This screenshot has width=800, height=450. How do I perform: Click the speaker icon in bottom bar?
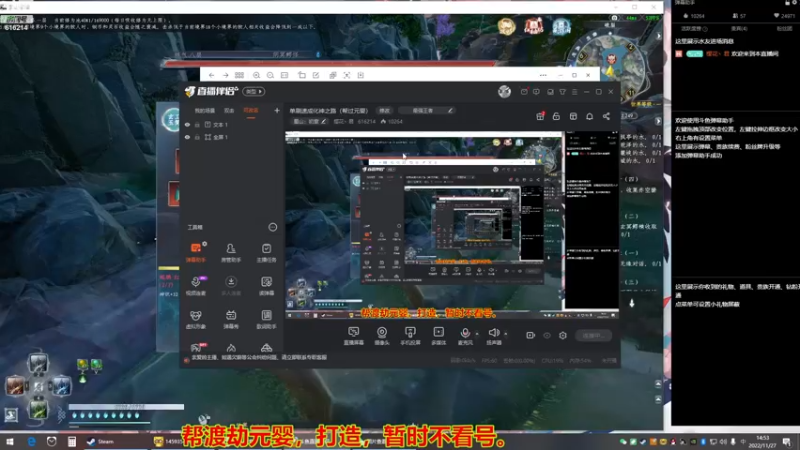[x=493, y=334]
